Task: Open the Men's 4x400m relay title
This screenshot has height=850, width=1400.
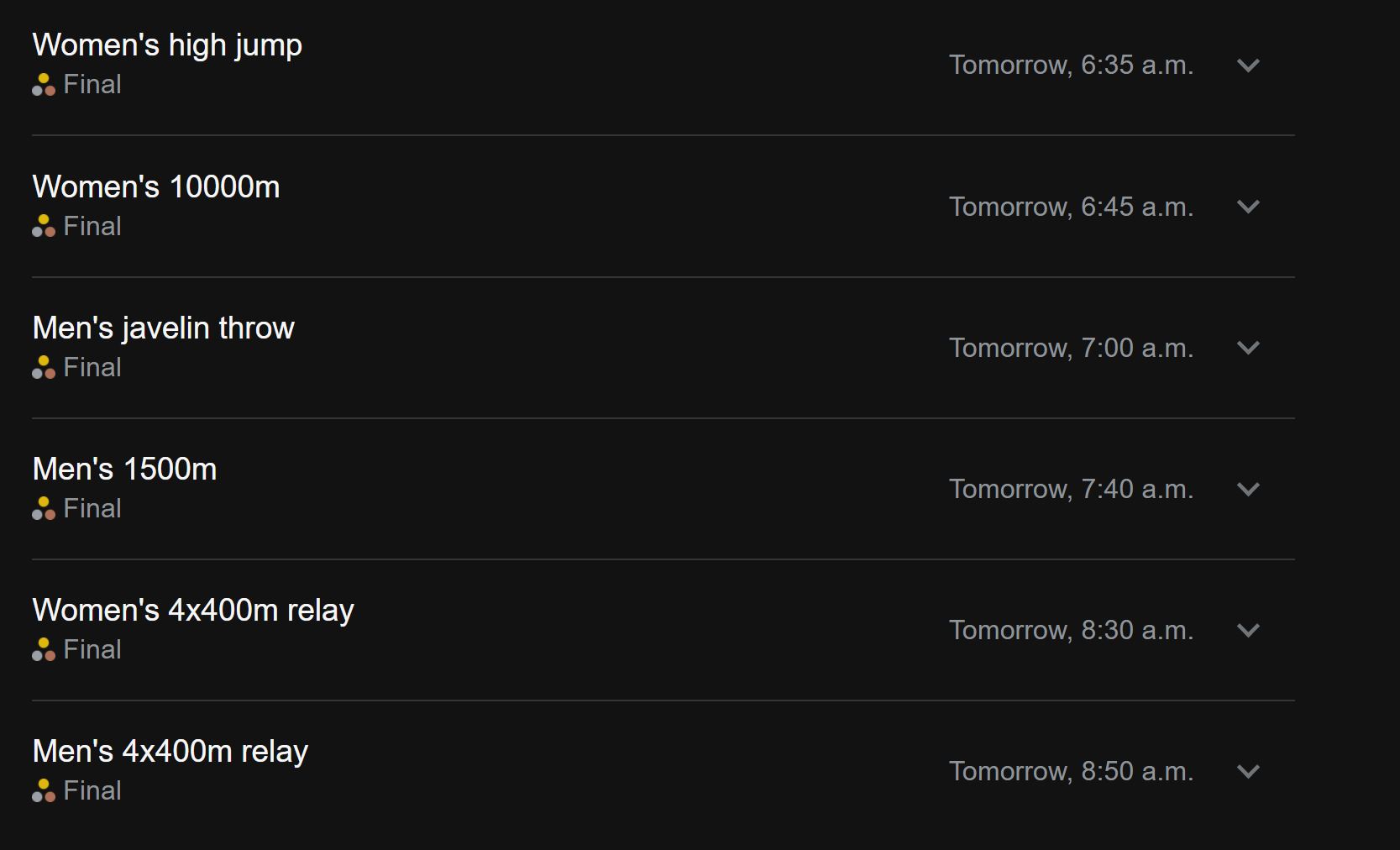Action: [170, 751]
